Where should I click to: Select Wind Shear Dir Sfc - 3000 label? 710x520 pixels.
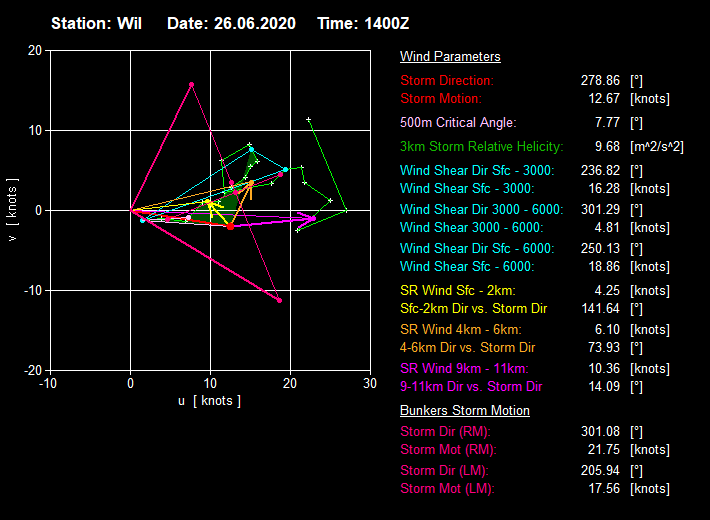coord(477,171)
